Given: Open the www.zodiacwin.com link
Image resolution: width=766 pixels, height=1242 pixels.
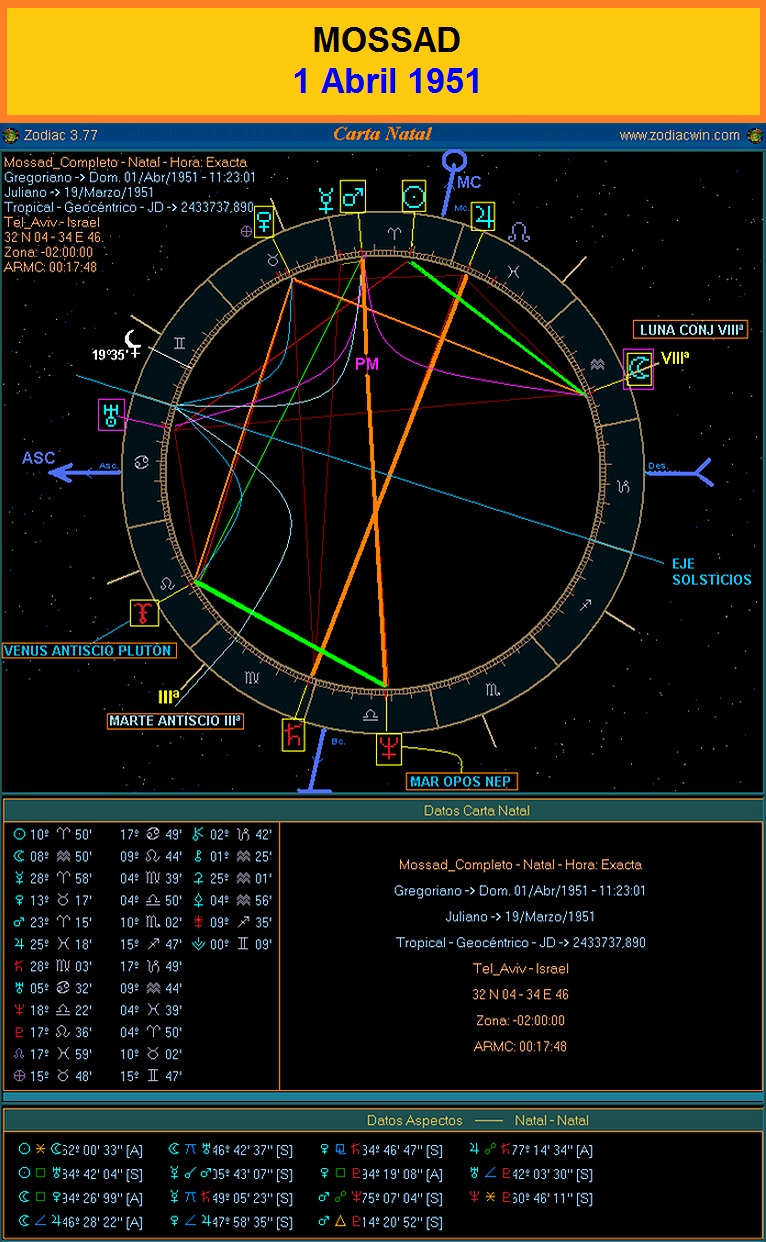Looking at the screenshot, I should click(680, 135).
